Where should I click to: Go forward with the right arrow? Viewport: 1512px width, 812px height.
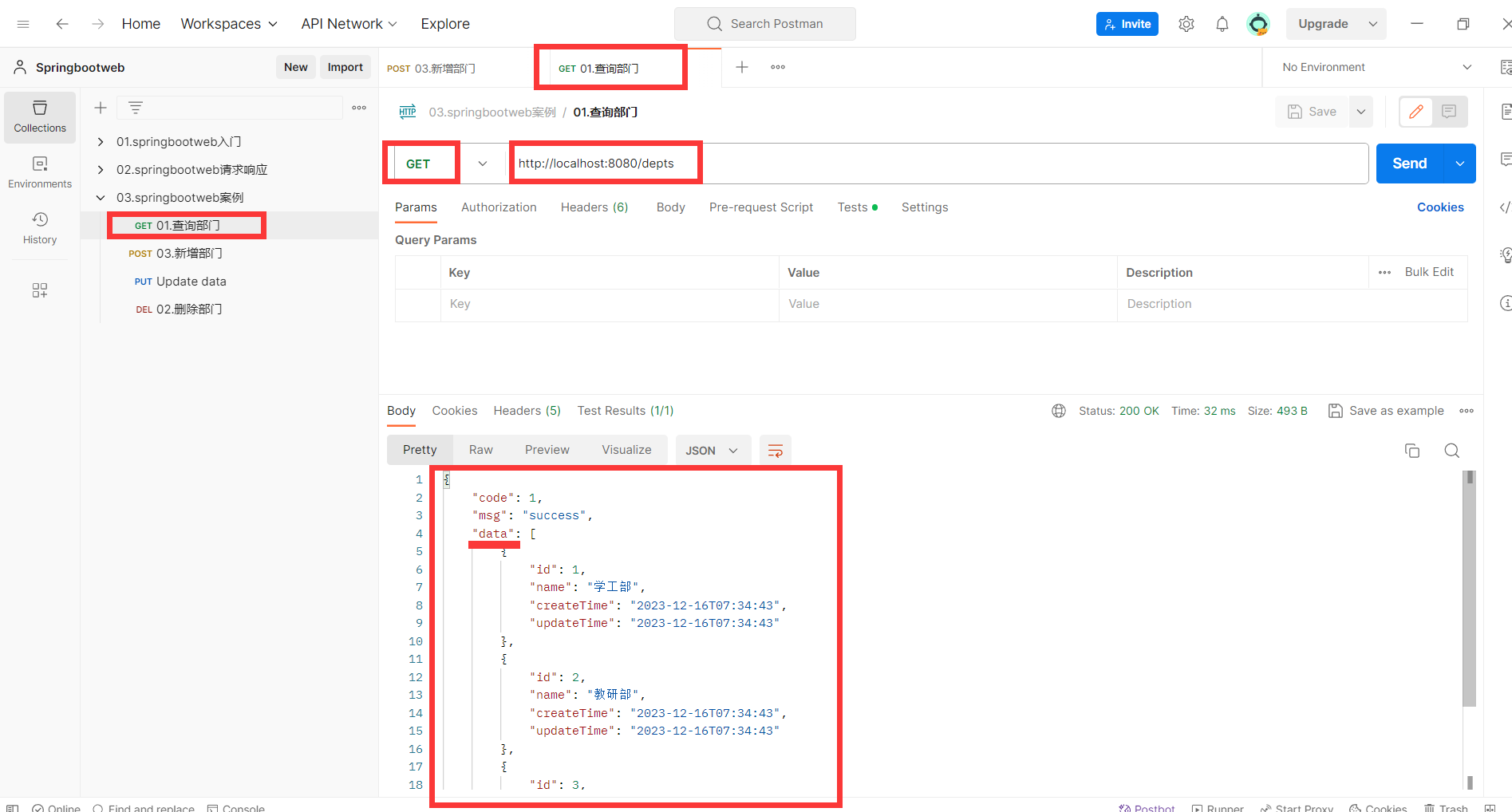point(97,24)
